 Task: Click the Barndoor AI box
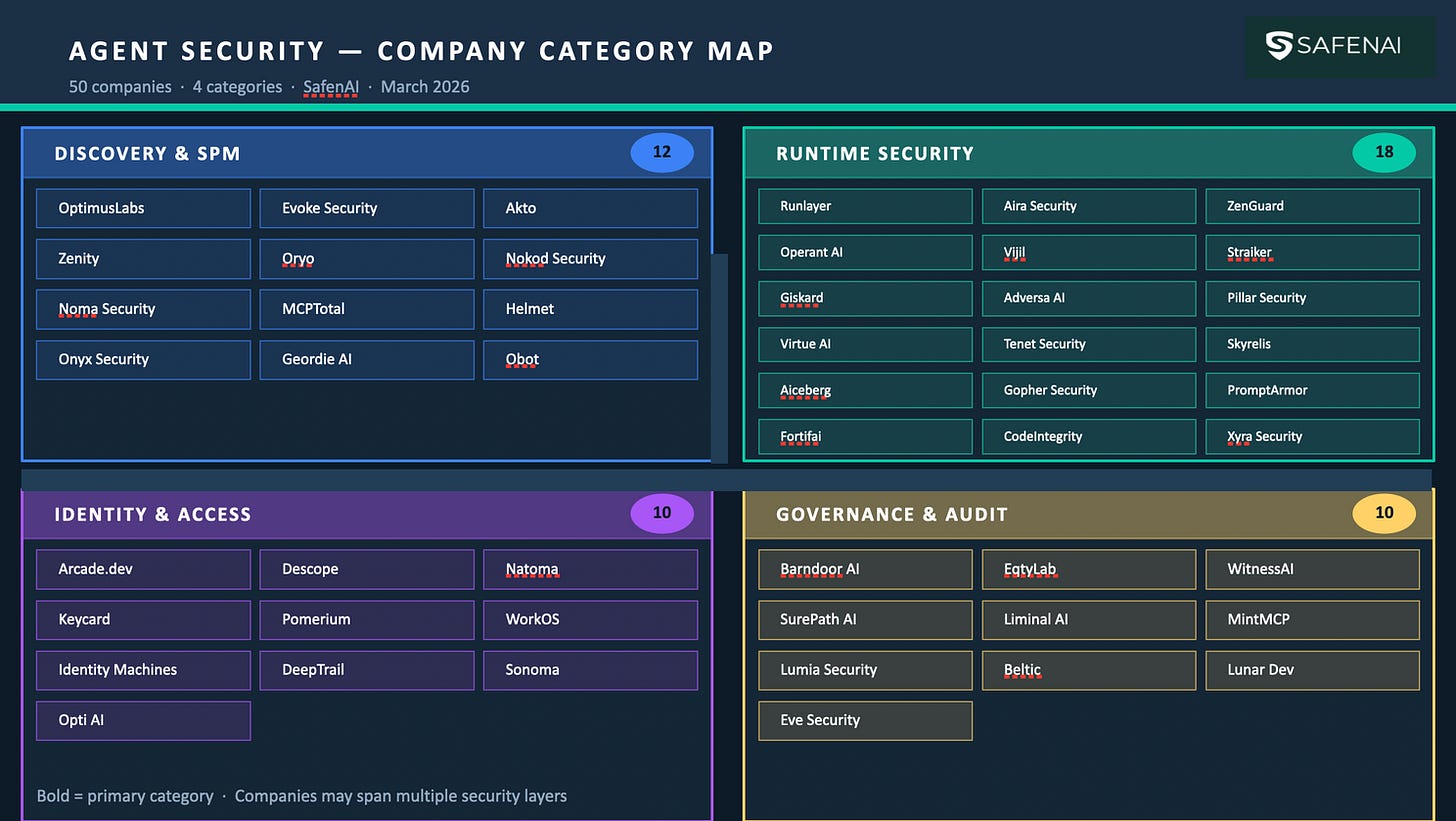tap(865, 569)
